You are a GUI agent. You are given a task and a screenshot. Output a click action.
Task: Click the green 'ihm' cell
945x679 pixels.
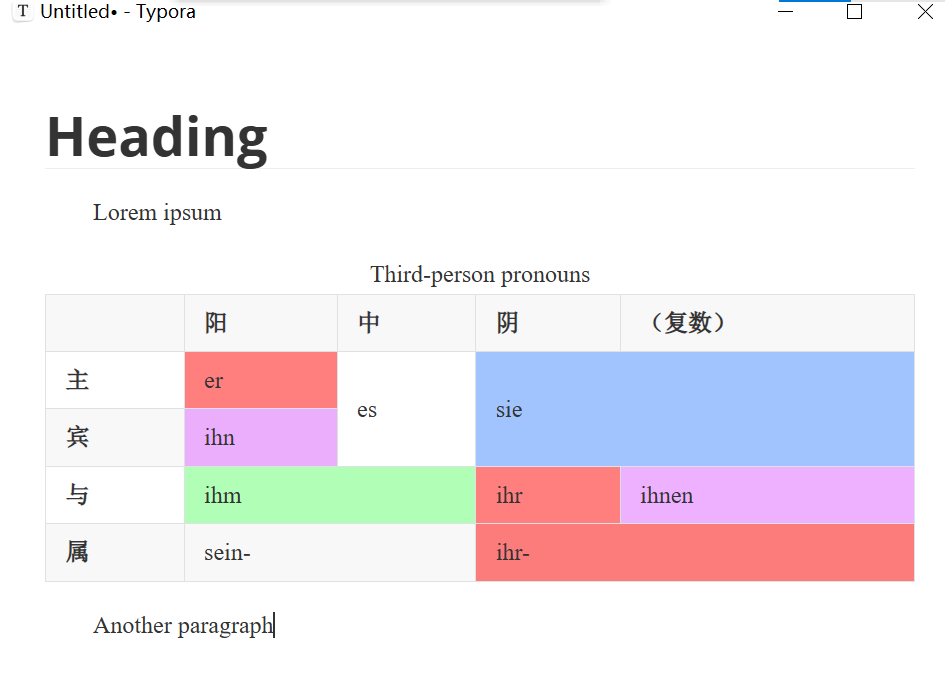329,495
